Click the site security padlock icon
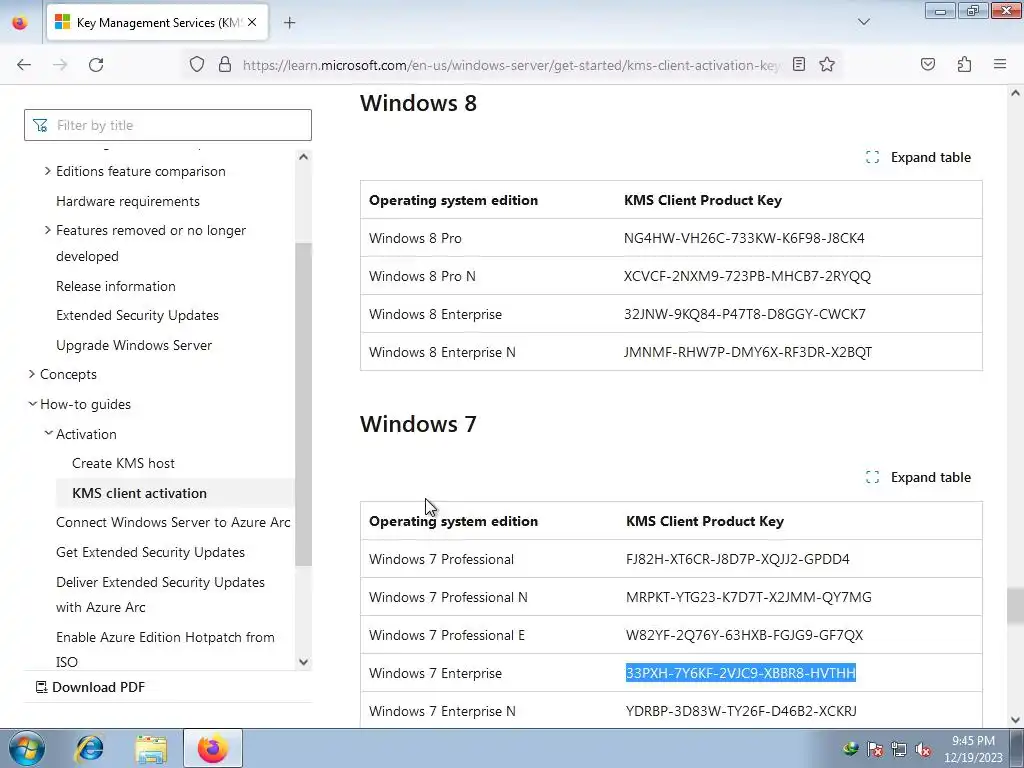Image resolution: width=1024 pixels, height=768 pixels. 225,65
